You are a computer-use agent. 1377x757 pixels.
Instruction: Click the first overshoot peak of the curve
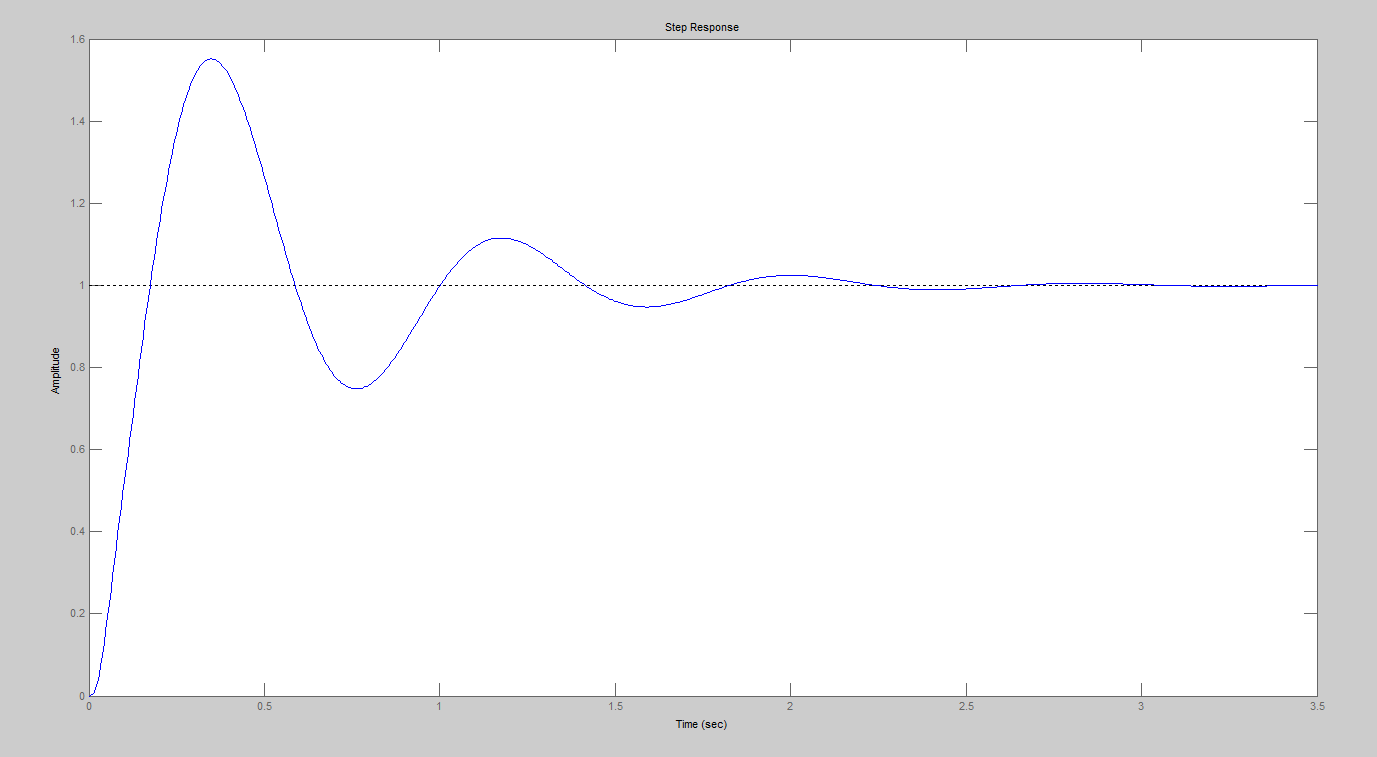210,60
